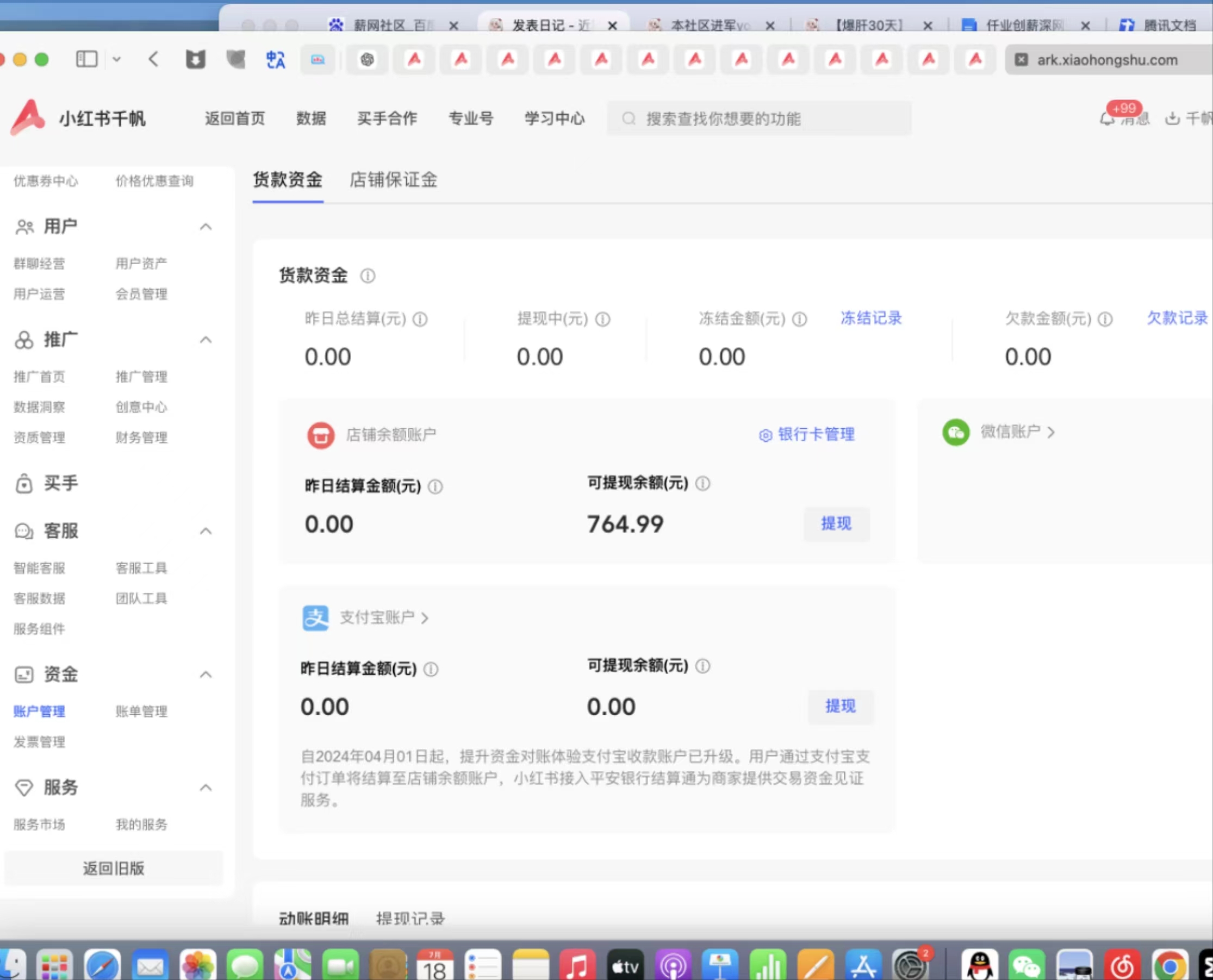Click info icon beside 支付宝 昨日结算金额(元)
The height and width of the screenshot is (980, 1213).
click(431, 669)
